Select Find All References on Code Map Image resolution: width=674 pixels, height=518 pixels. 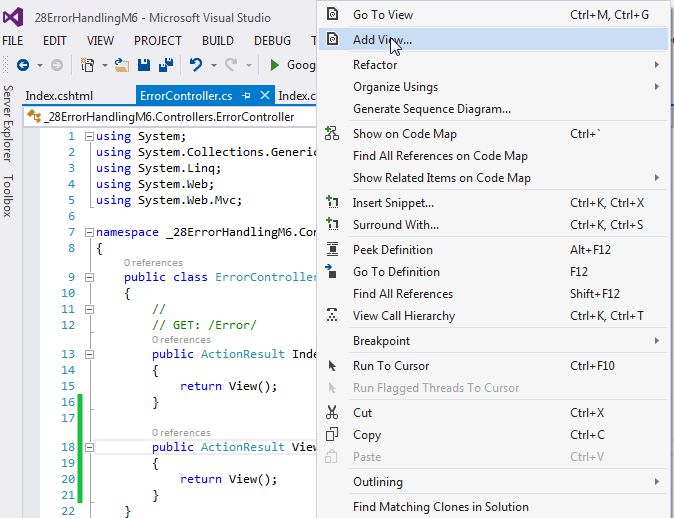[493, 156]
